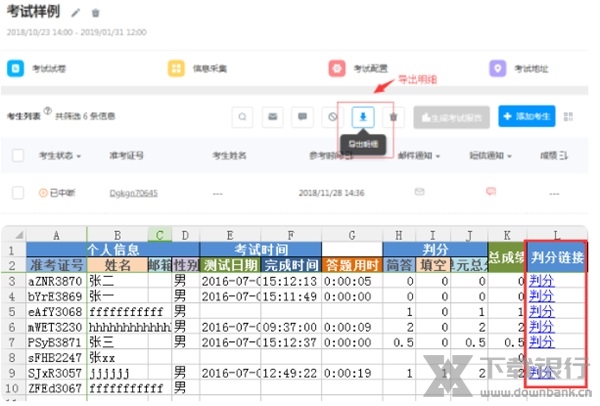Click the prohibit circle-slash toolbar icon

tap(333, 117)
